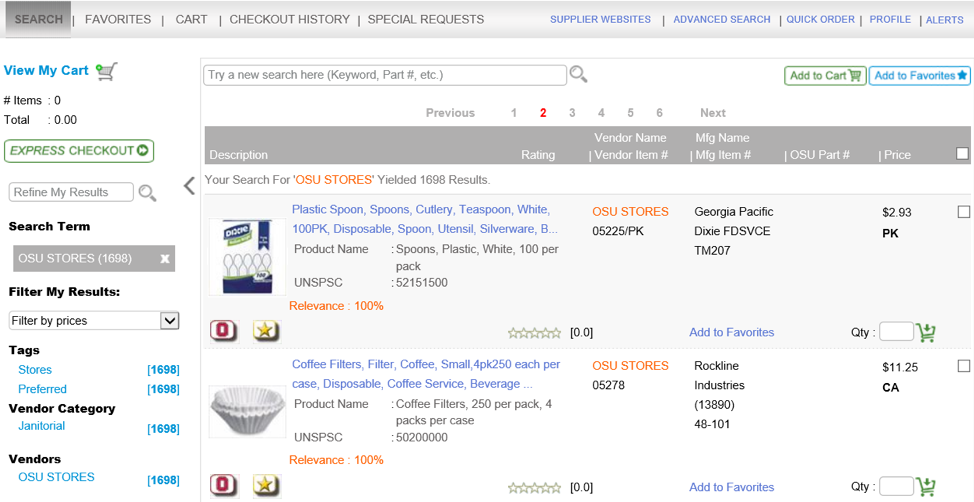The height and width of the screenshot is (502, 974).
Task: Open the ALERTS link
Action: tap(945, 20)
